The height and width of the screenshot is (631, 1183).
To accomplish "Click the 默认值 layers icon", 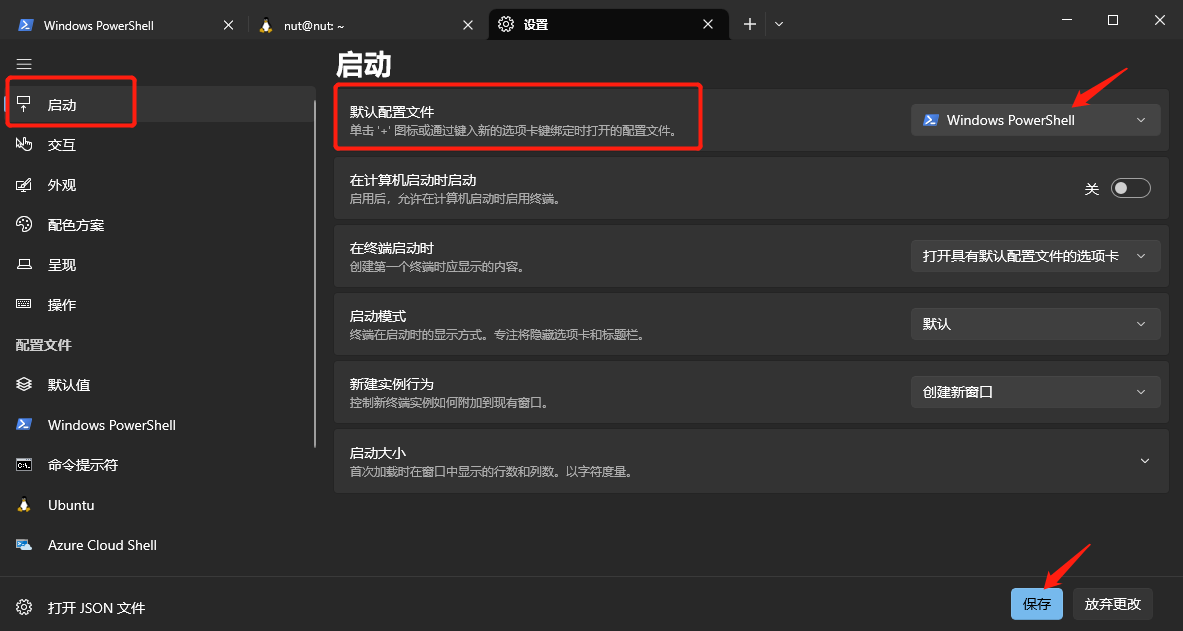I will [x=24, y=384].
